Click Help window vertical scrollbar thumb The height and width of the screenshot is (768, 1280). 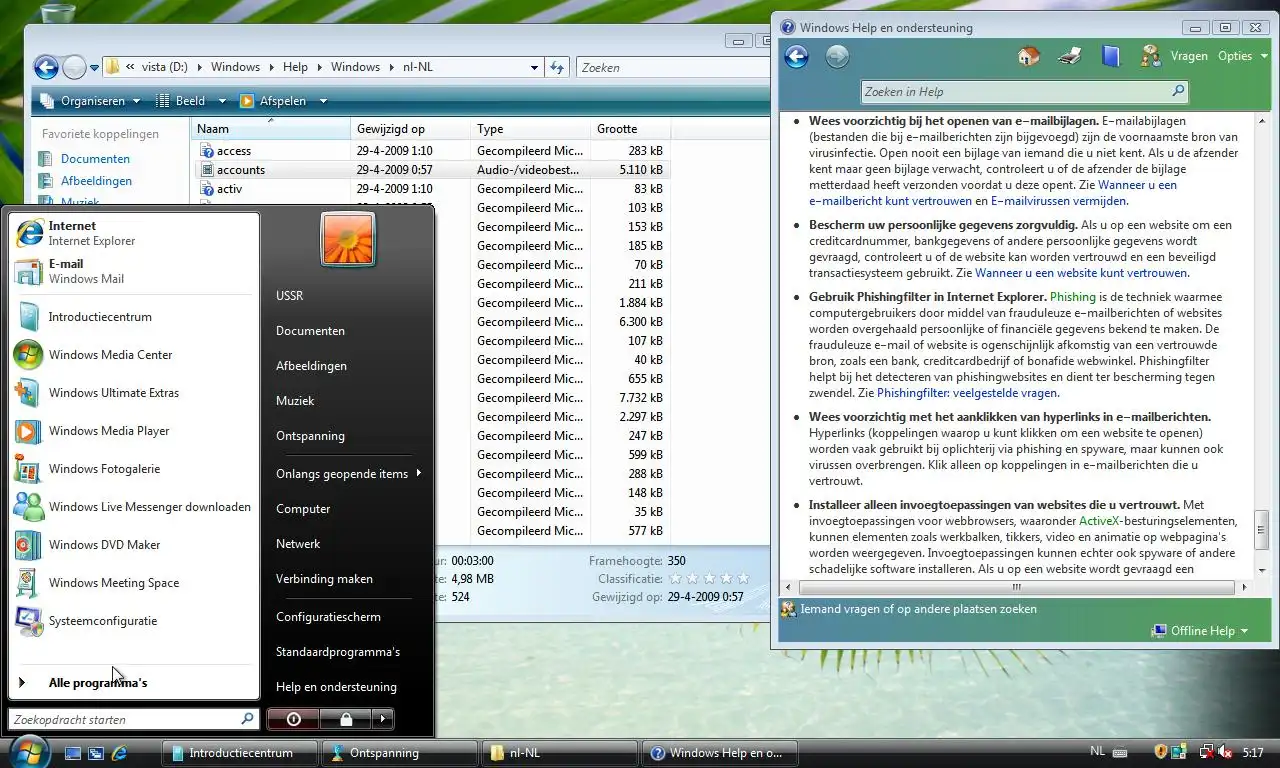coord(1262,532)
